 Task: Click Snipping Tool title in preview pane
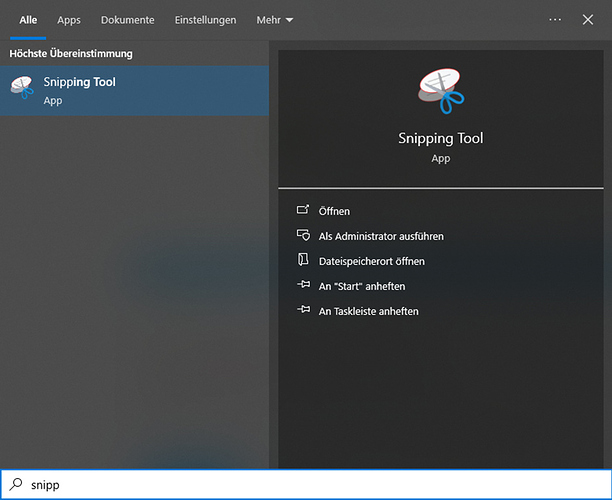pos(441,138)
